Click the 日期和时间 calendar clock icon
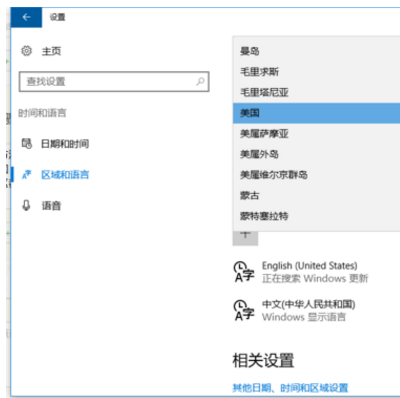The image size is (400, 398). click(x=27, y=144)
